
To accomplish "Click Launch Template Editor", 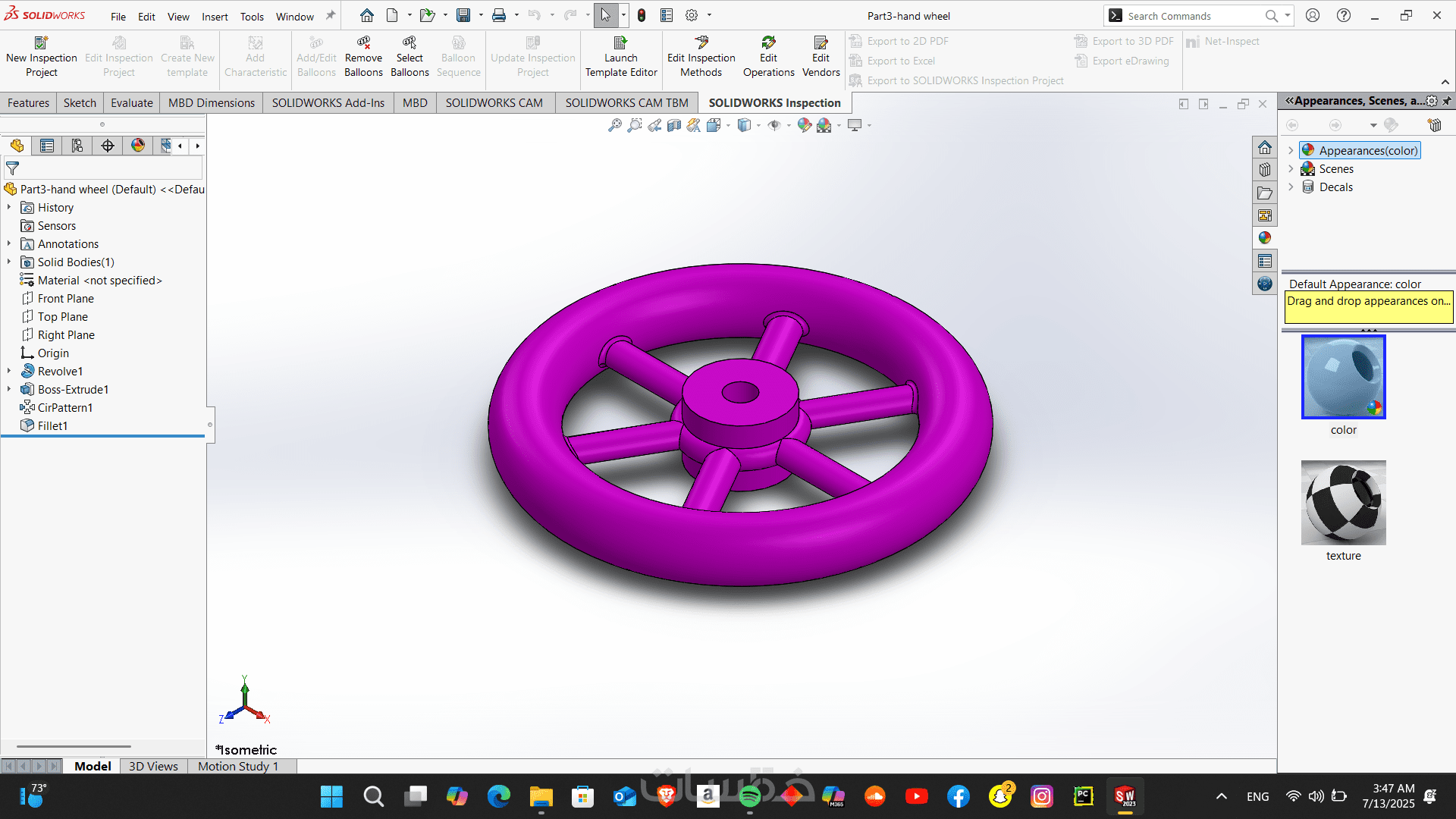I will pos(621,57).
